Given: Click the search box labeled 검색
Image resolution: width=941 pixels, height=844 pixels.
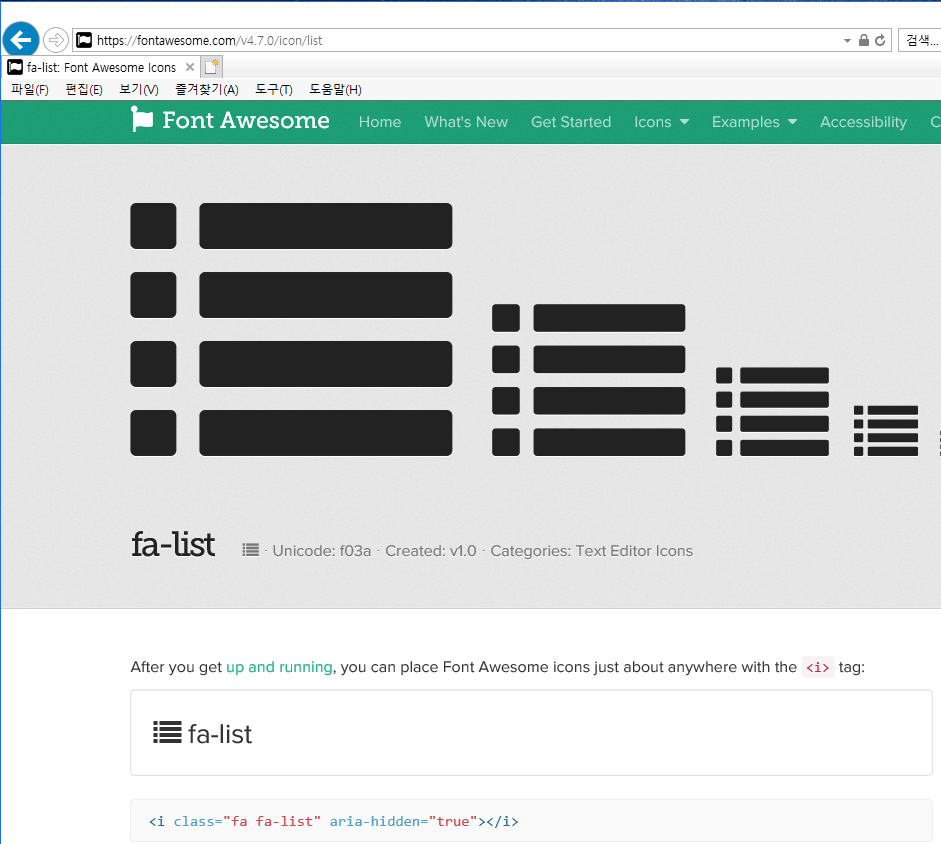Looking at the screenshot, I should (920, 40).
